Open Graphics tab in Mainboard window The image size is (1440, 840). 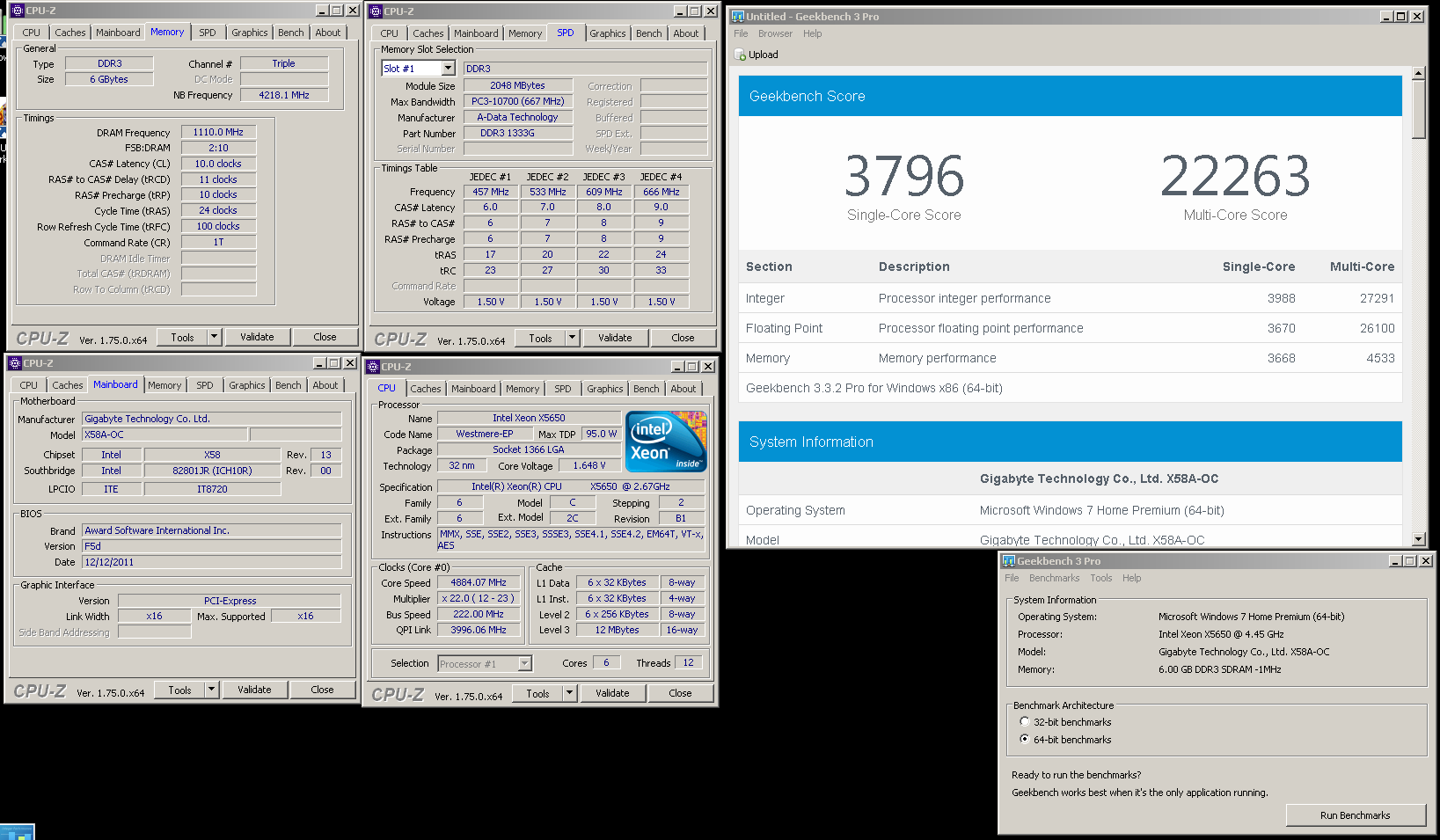(247, 385)
